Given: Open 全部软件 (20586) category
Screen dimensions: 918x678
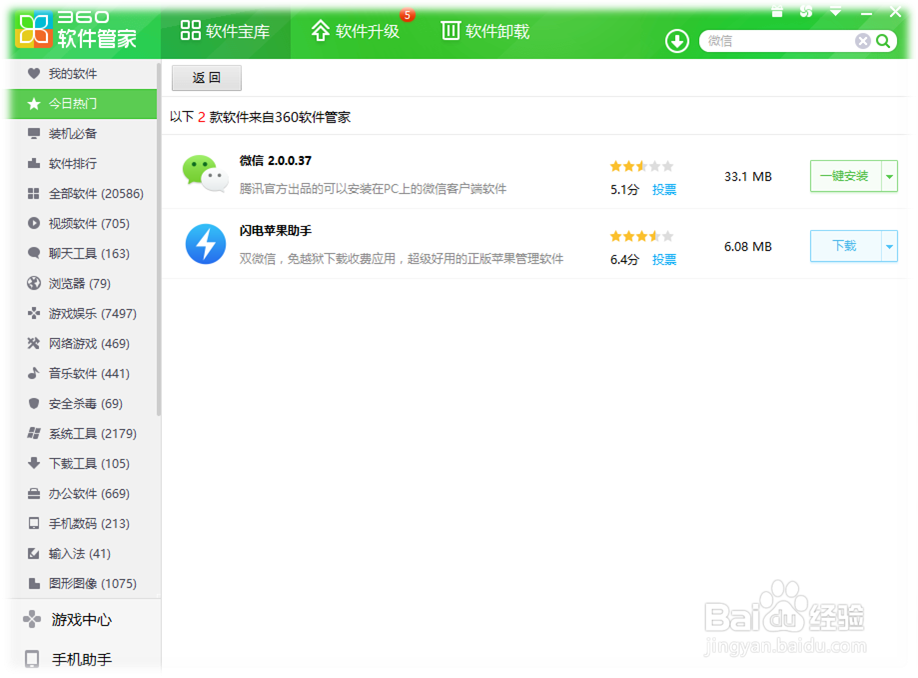Looking at the screenshot, I should coord(81,193).
